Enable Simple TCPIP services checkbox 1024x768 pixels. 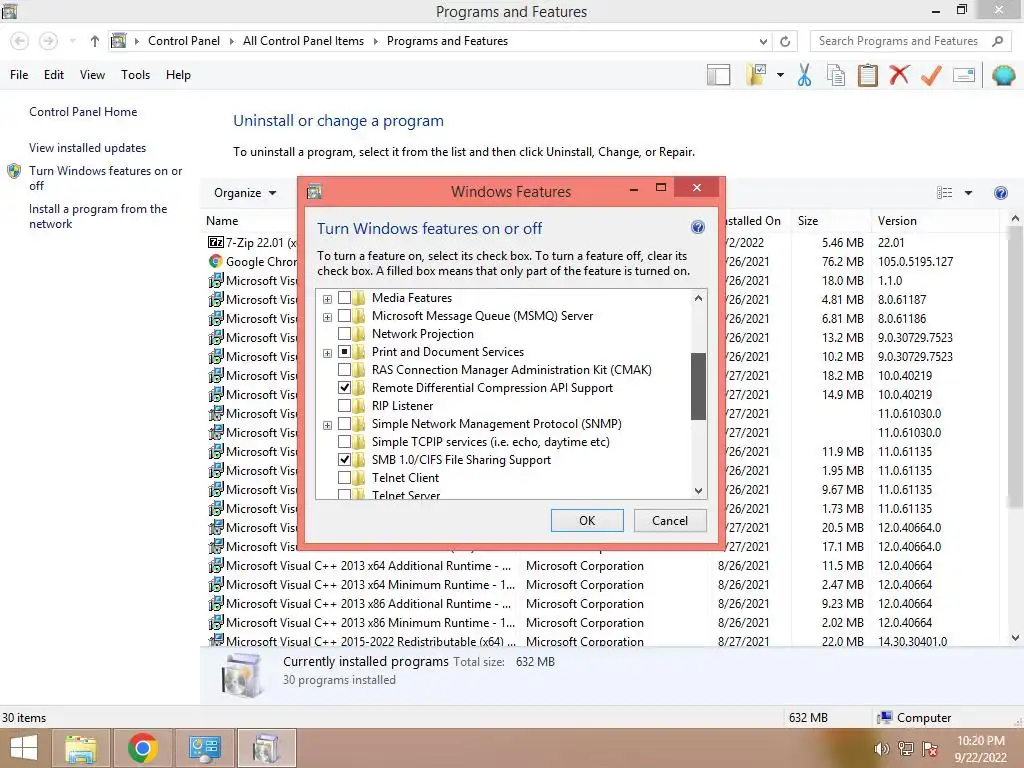pyautogui.click(x=344, y=442)
